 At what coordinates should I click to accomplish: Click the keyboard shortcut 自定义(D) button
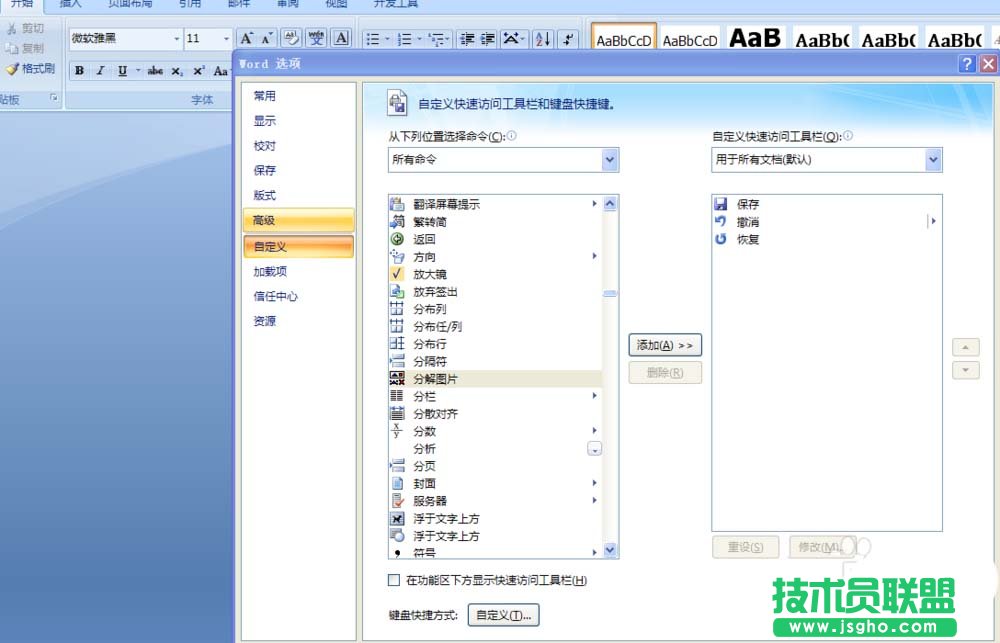tap(503, 615)
